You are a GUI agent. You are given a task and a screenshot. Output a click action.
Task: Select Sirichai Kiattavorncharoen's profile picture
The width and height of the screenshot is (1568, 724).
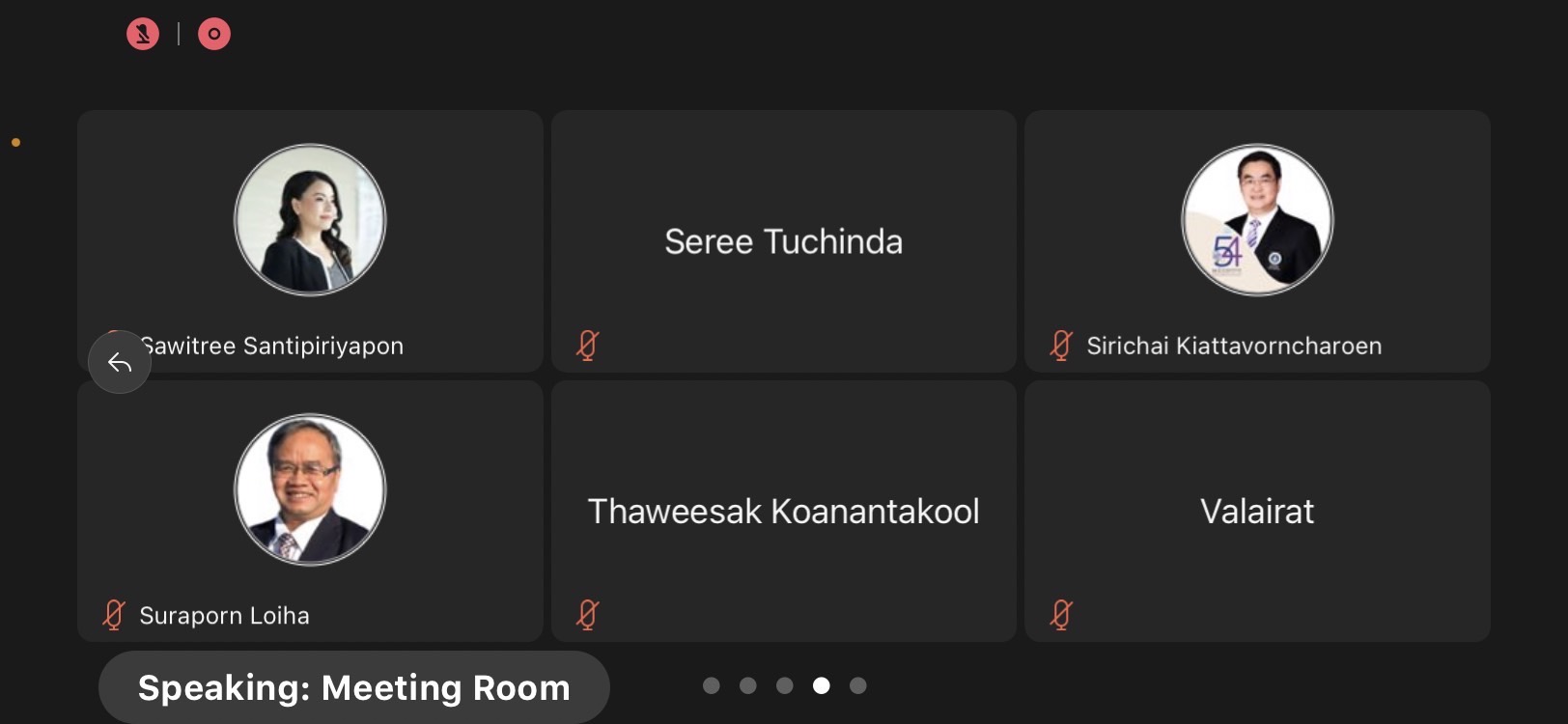pos(1257,220)
